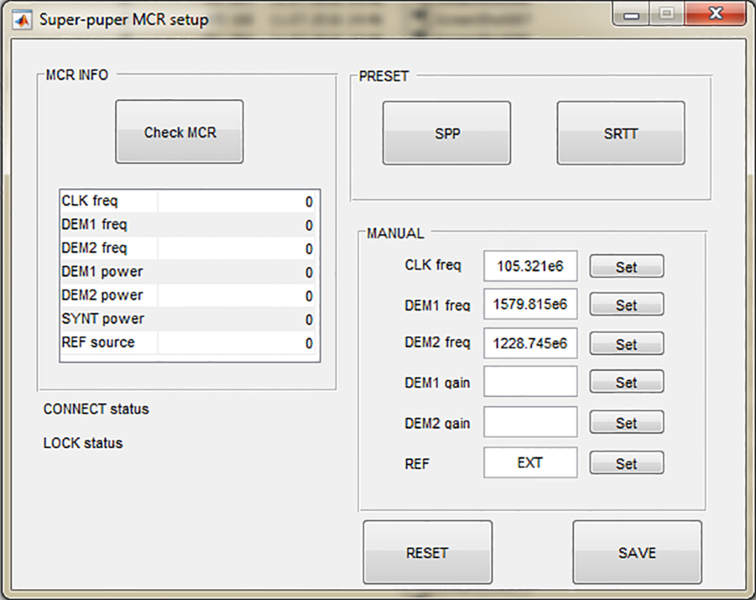Image resolution: width=756 pixels, height=600 pixels.
Task: Focus the DEM1 freq input field
Action: pos(530,304)
